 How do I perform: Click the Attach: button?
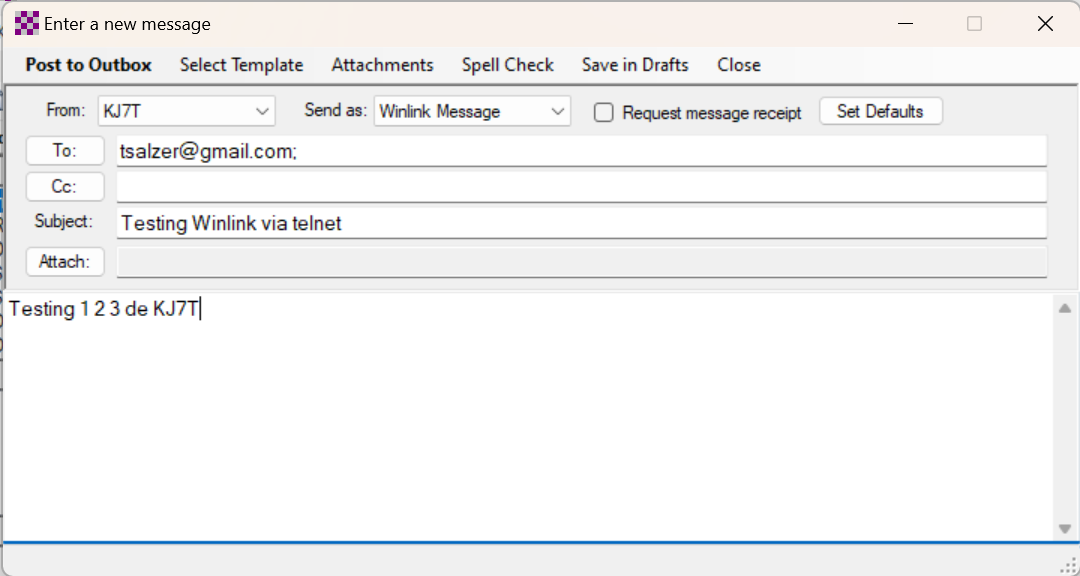point(65,262)
